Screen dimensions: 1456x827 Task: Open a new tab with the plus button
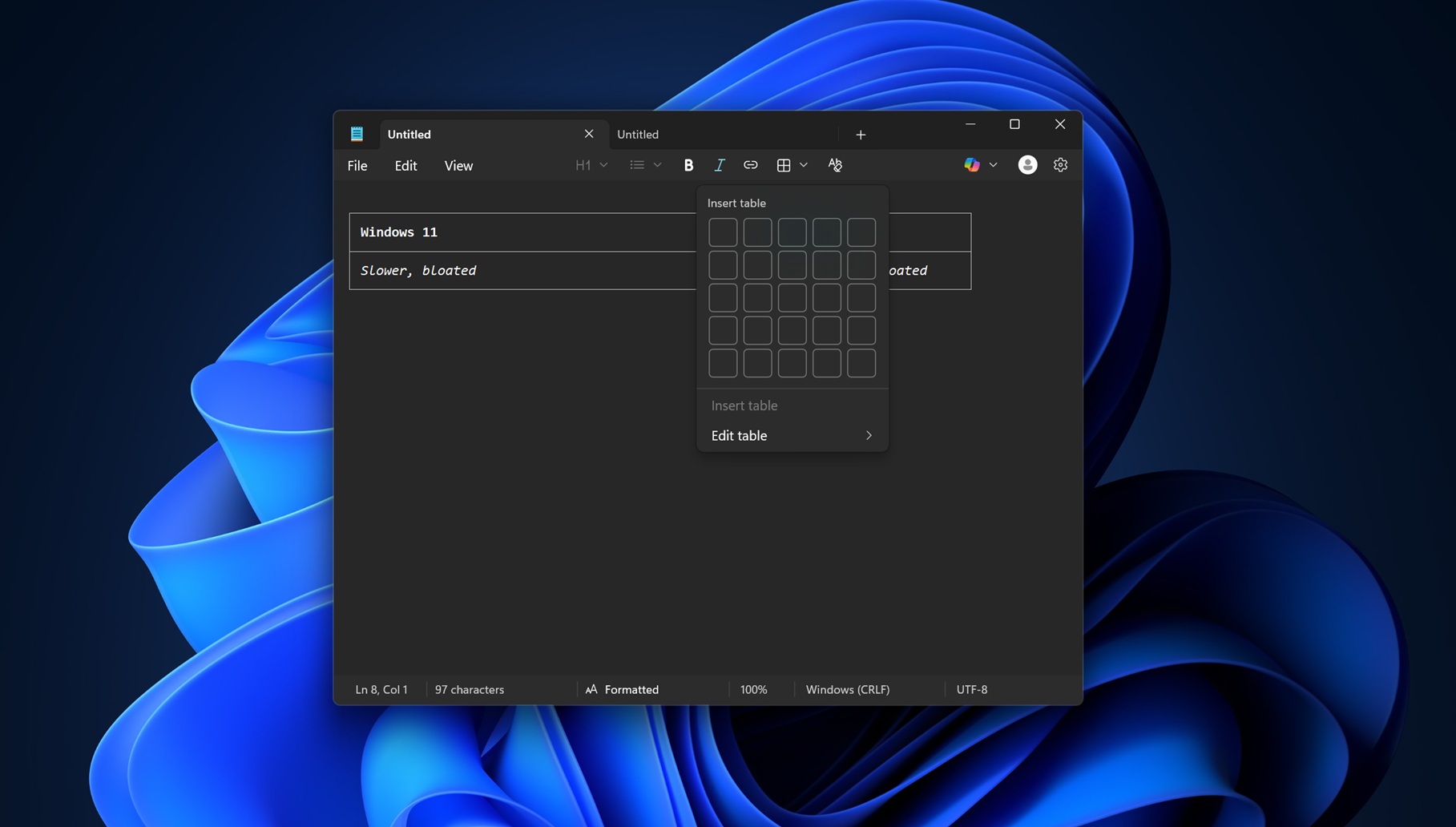[x=860, y=134]
